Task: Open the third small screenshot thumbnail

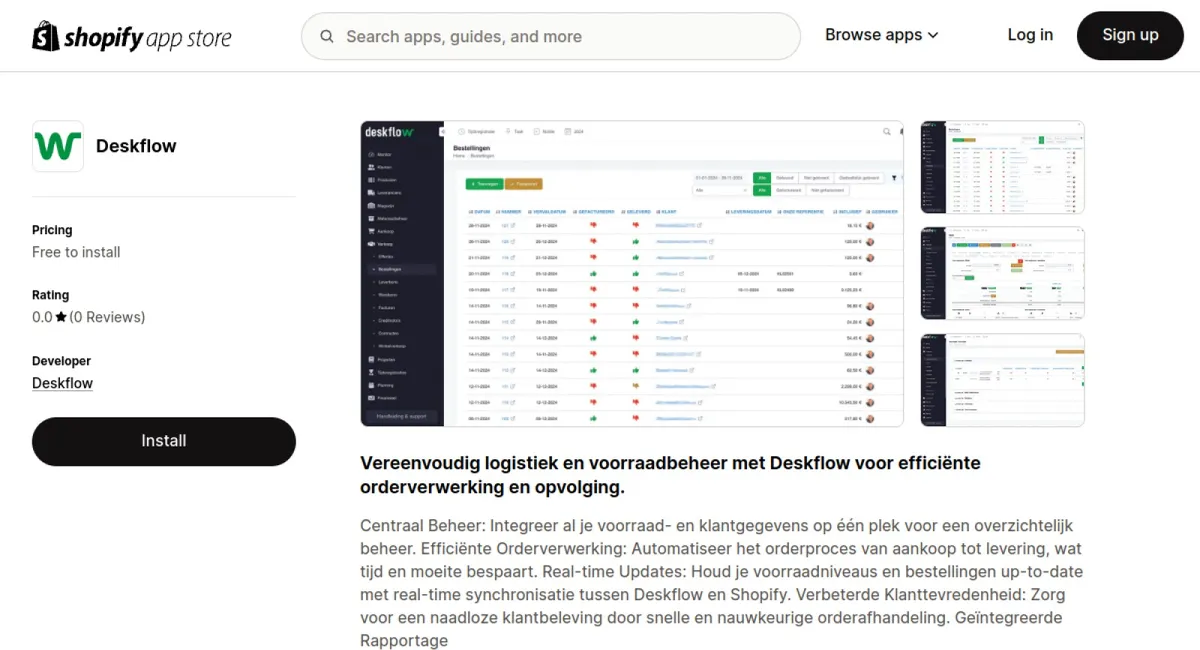Action: [1002, 380]
